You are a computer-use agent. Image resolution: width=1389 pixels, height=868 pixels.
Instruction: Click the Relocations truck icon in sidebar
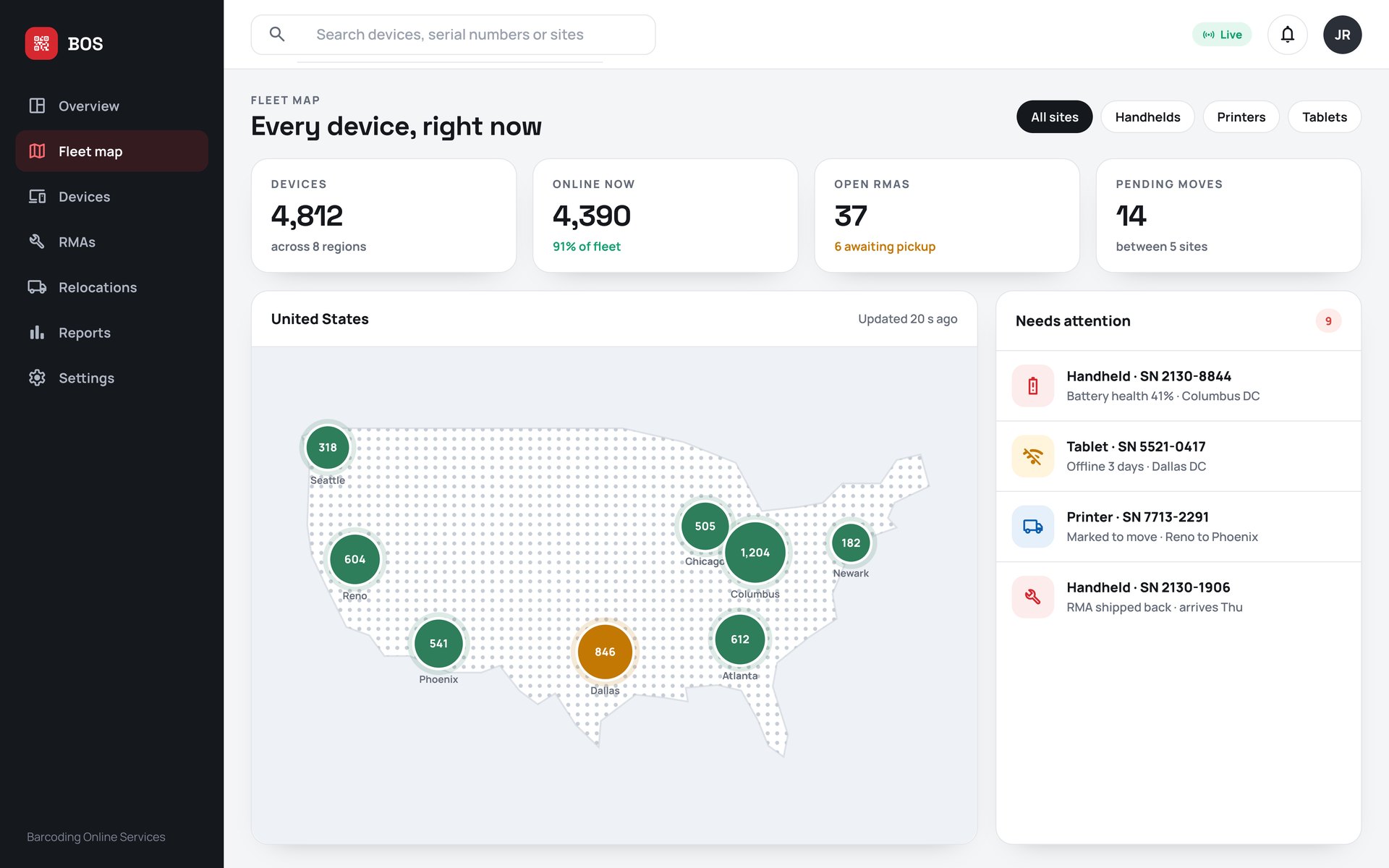(x=37, y=287)
